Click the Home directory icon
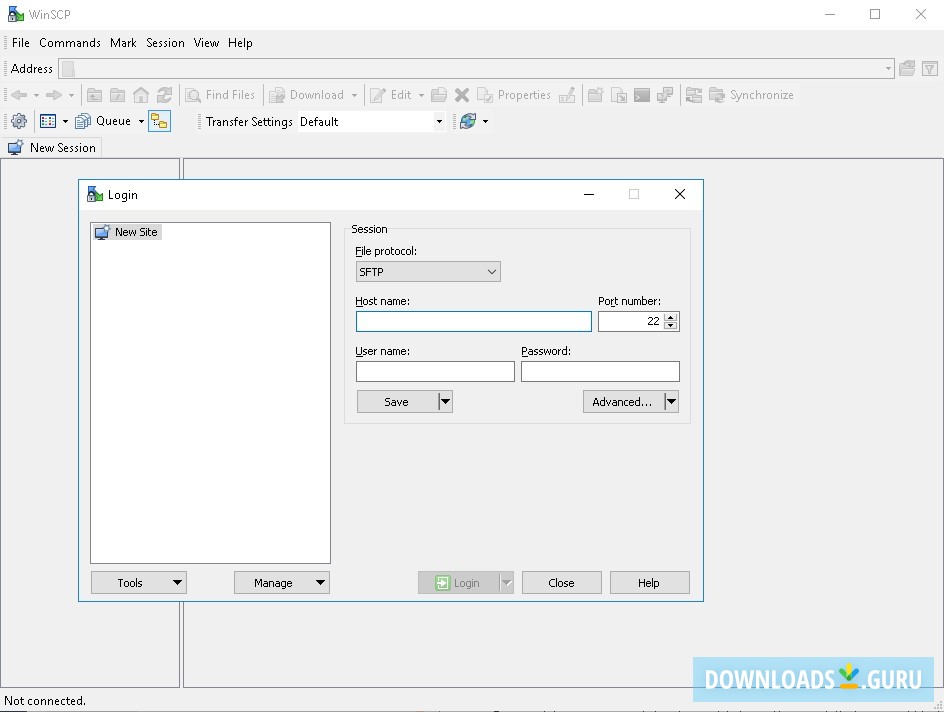 (x=141, y=95)
